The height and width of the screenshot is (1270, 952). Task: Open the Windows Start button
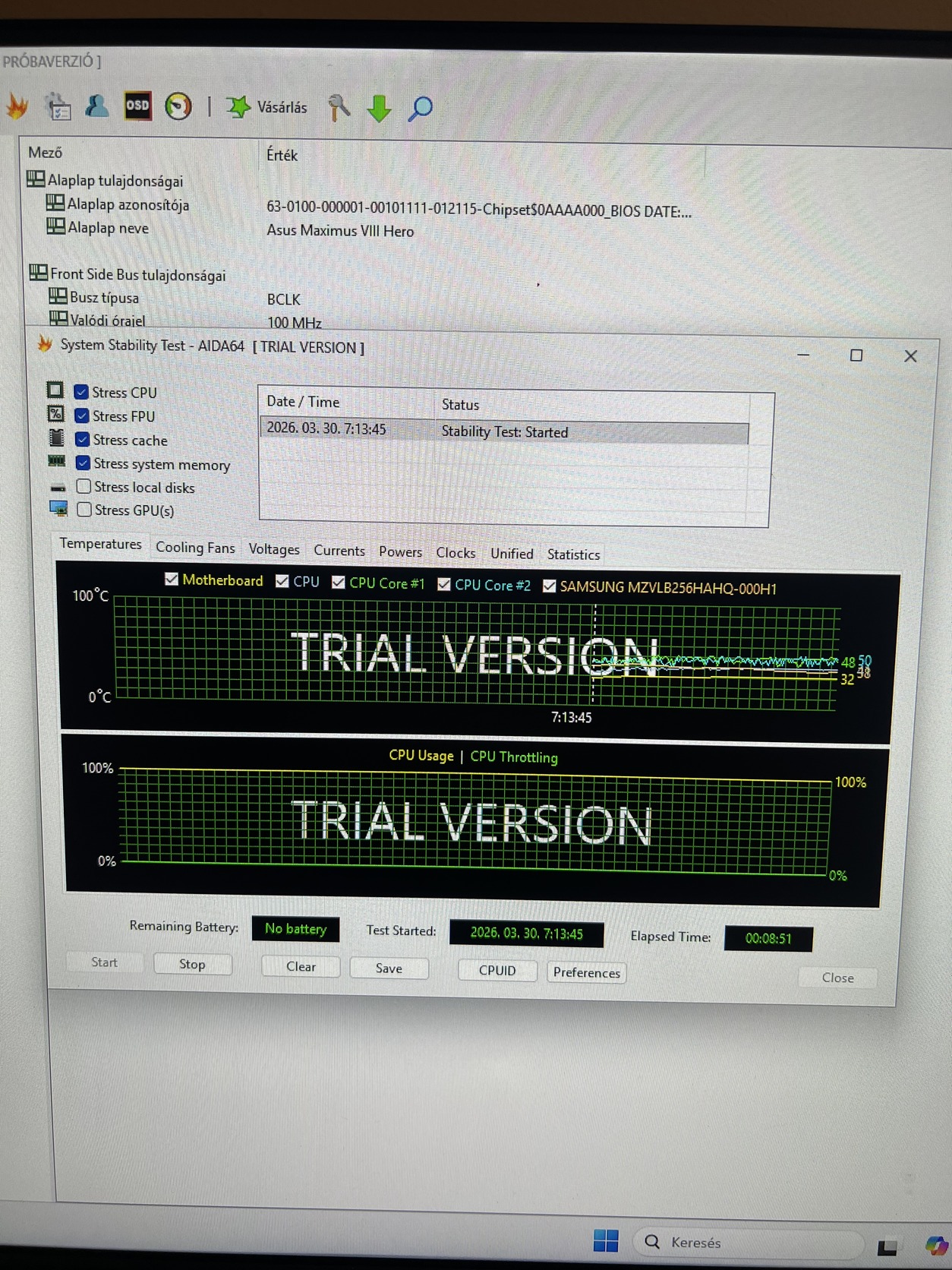tap(606, 1241)
